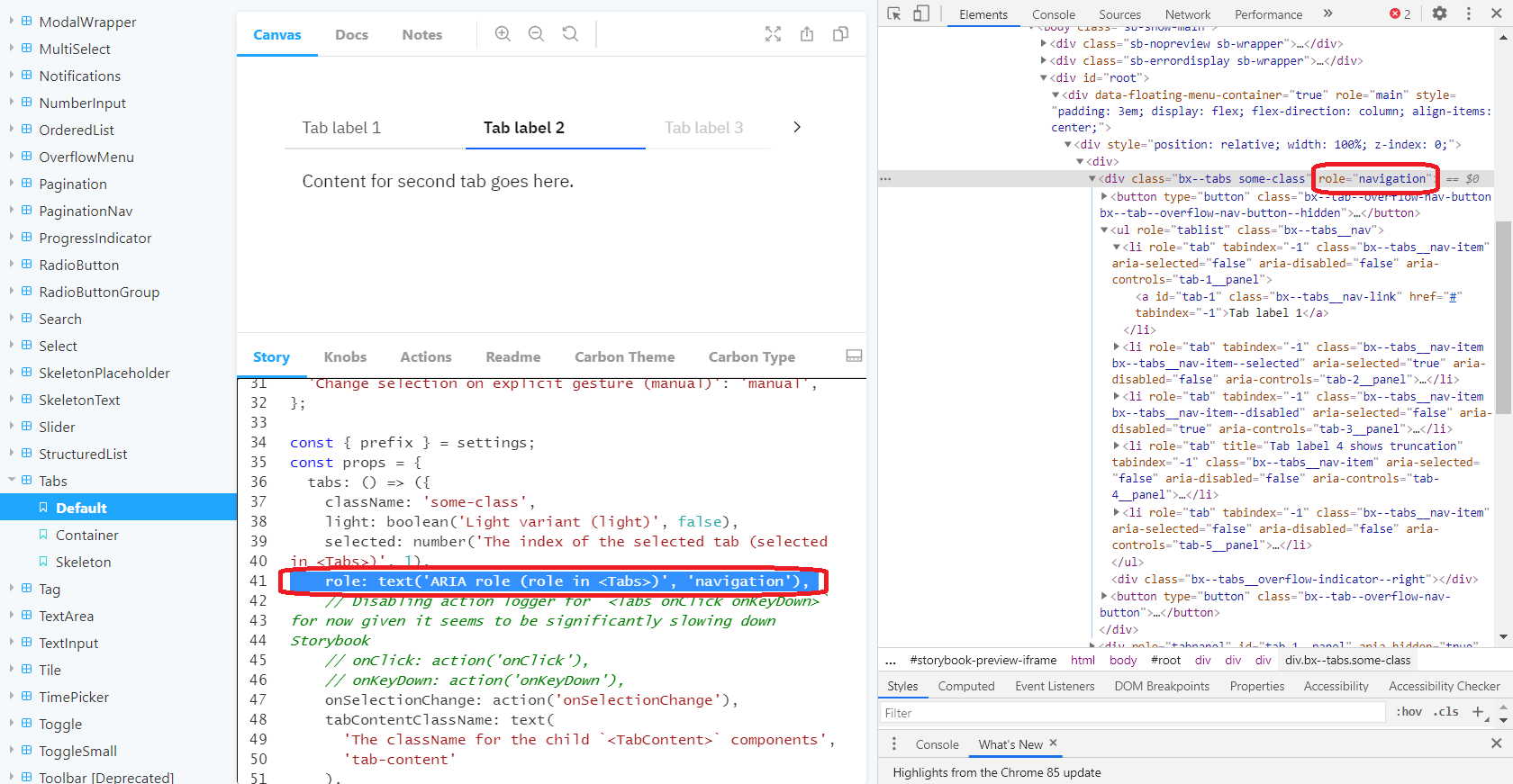Image resolution: width=1513 pixels, height=784 pixels.
Task: Collapse the div id root node
Action: tap(1044, 78)
